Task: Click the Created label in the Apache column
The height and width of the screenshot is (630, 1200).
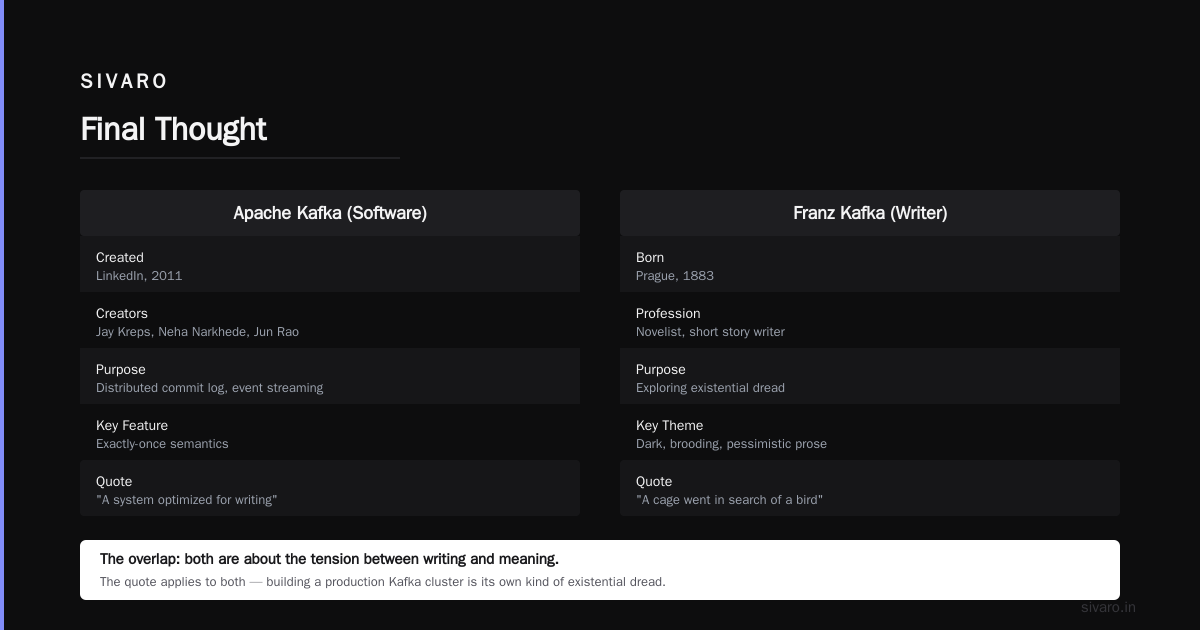Action: (x=120, y=257)
